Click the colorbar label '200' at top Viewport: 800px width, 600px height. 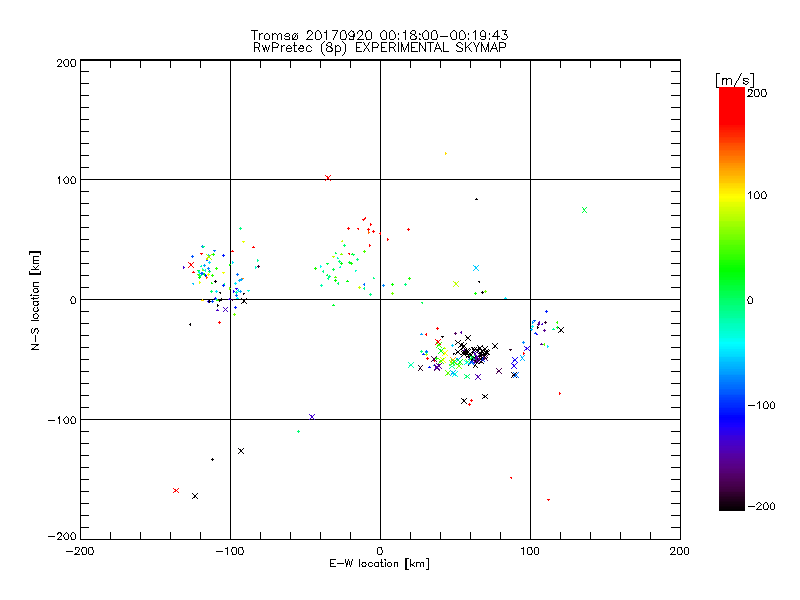[x=757, y=93]
